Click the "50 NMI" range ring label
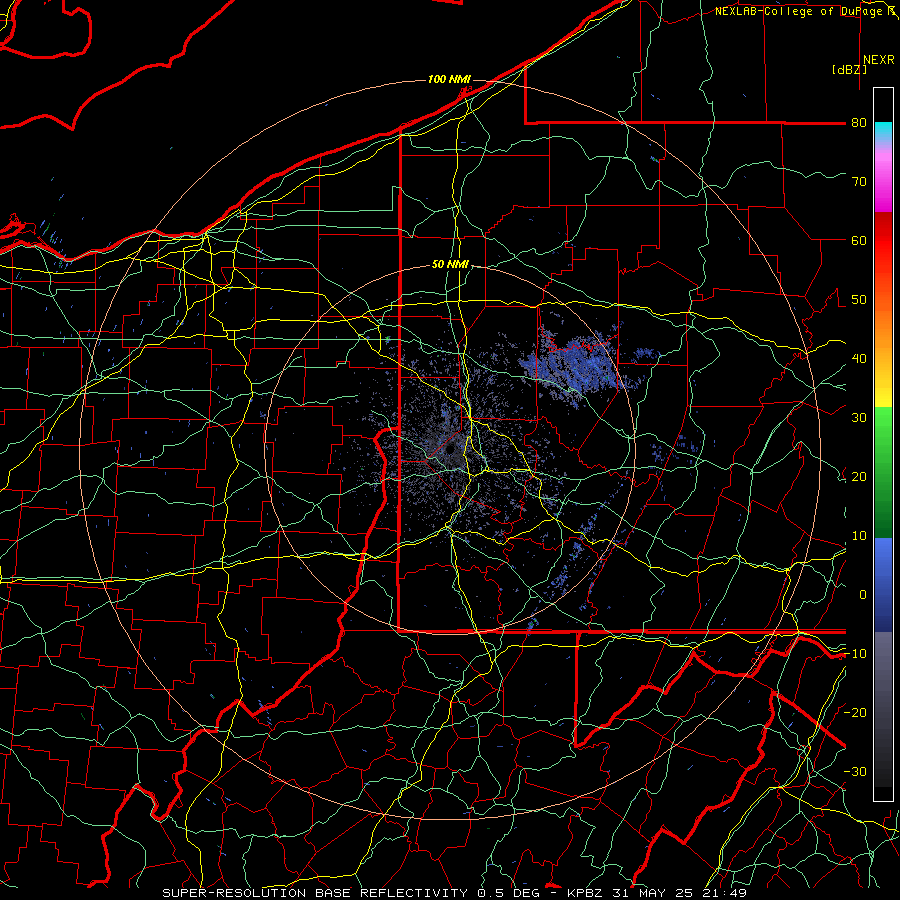 pos(450,265)
